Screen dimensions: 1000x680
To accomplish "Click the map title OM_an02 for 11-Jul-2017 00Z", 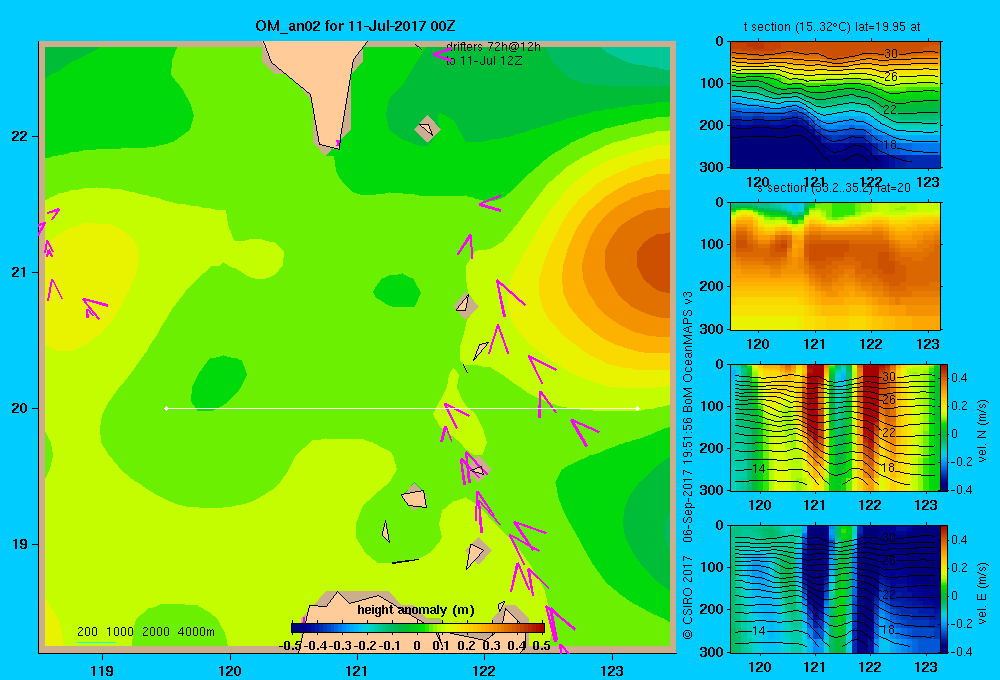I will tap(355, 26).
